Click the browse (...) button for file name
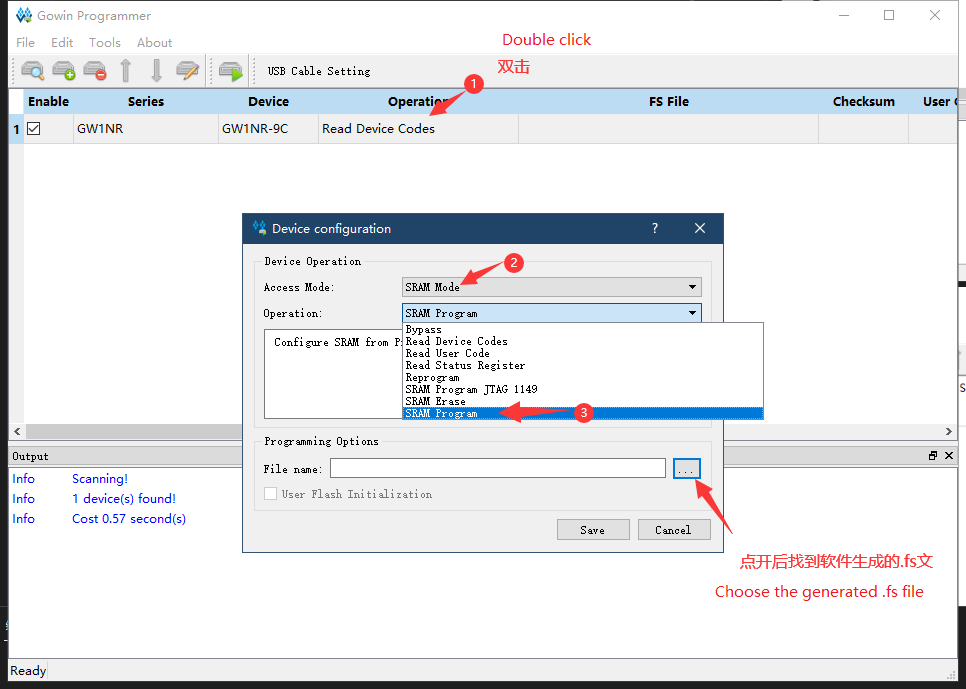The width and height of the screenshot is (966, 689). point(686,468)
